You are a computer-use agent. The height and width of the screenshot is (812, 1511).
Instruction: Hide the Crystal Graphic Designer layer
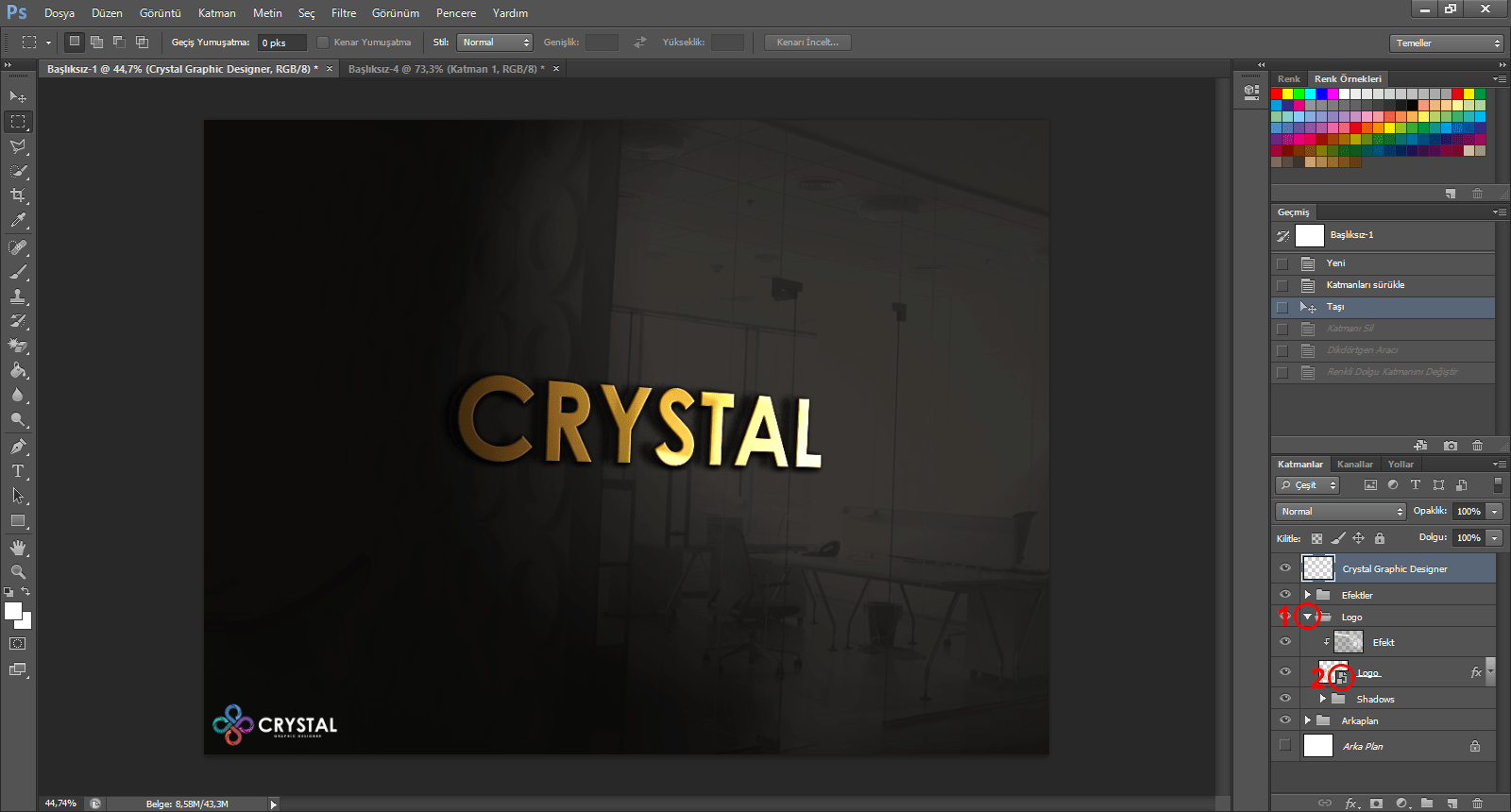[x=1284, y=568]
